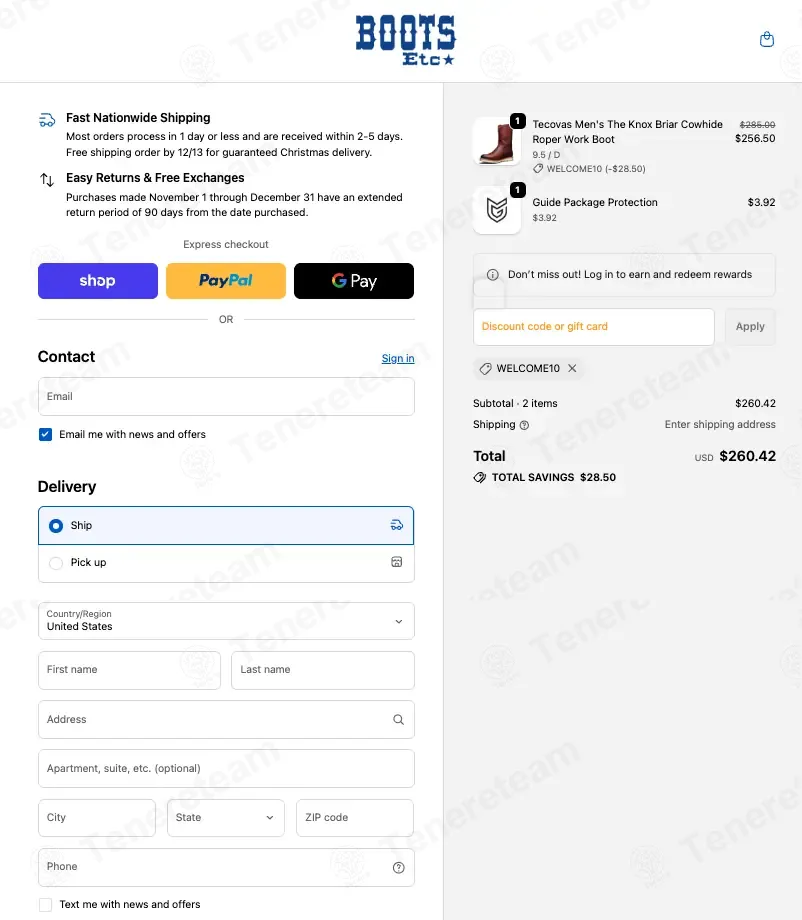Expand the State dropdown
This screenshot has height=920, width=802.
226,817
